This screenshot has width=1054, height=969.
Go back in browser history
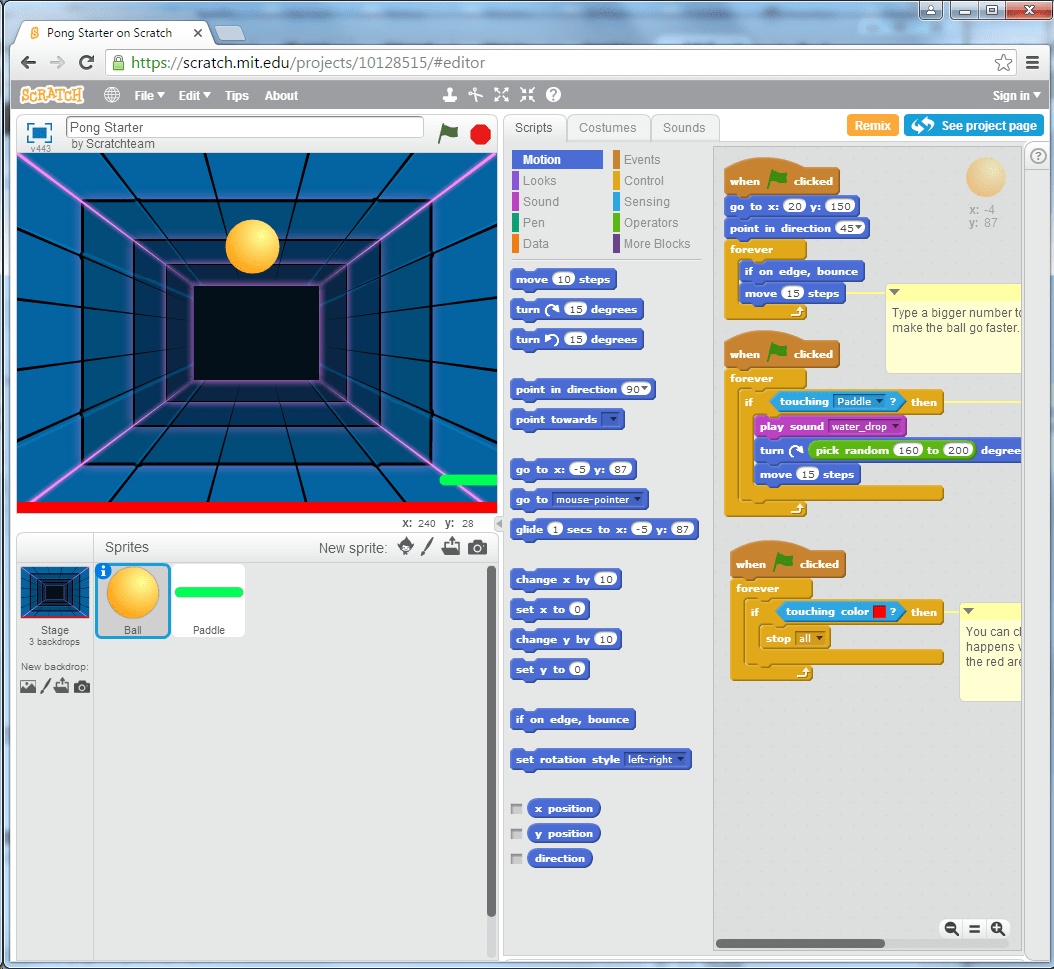coord(28,62)
